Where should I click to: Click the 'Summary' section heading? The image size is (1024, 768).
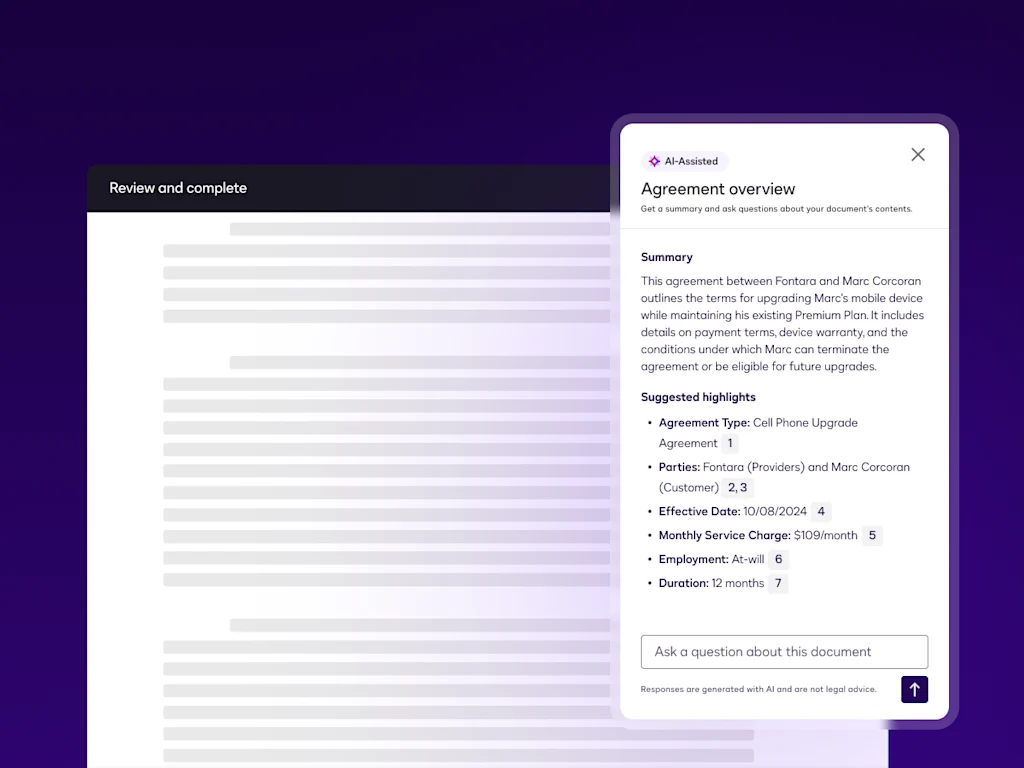click(666, 257)
